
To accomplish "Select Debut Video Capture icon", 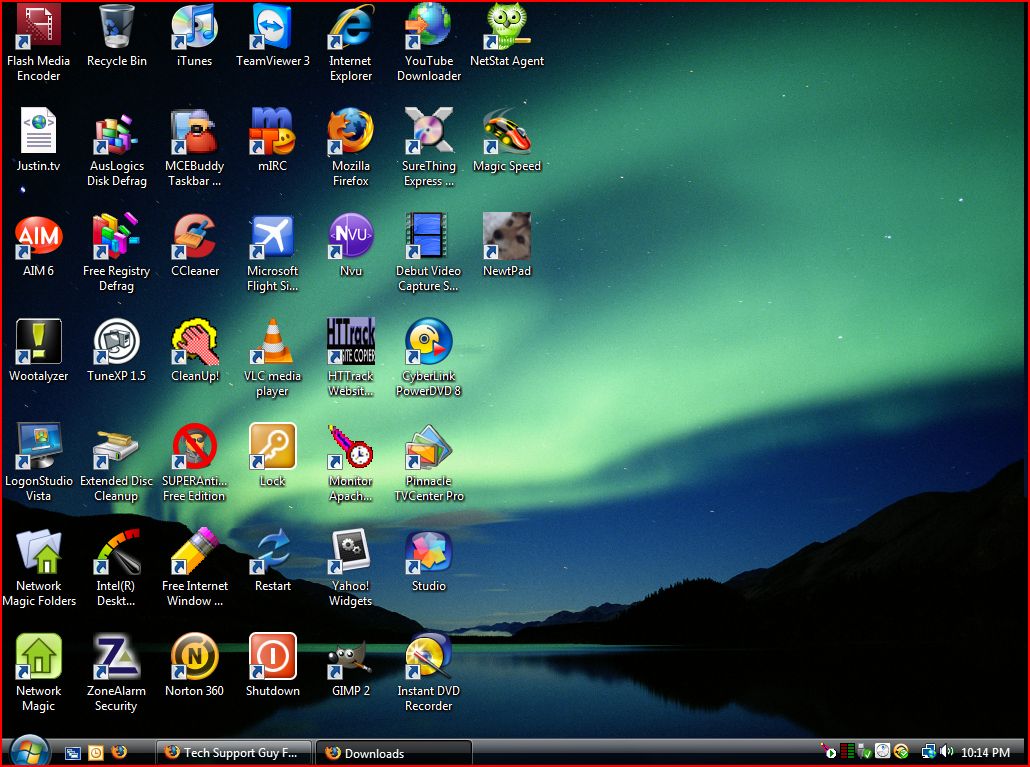I will [428, 236].
